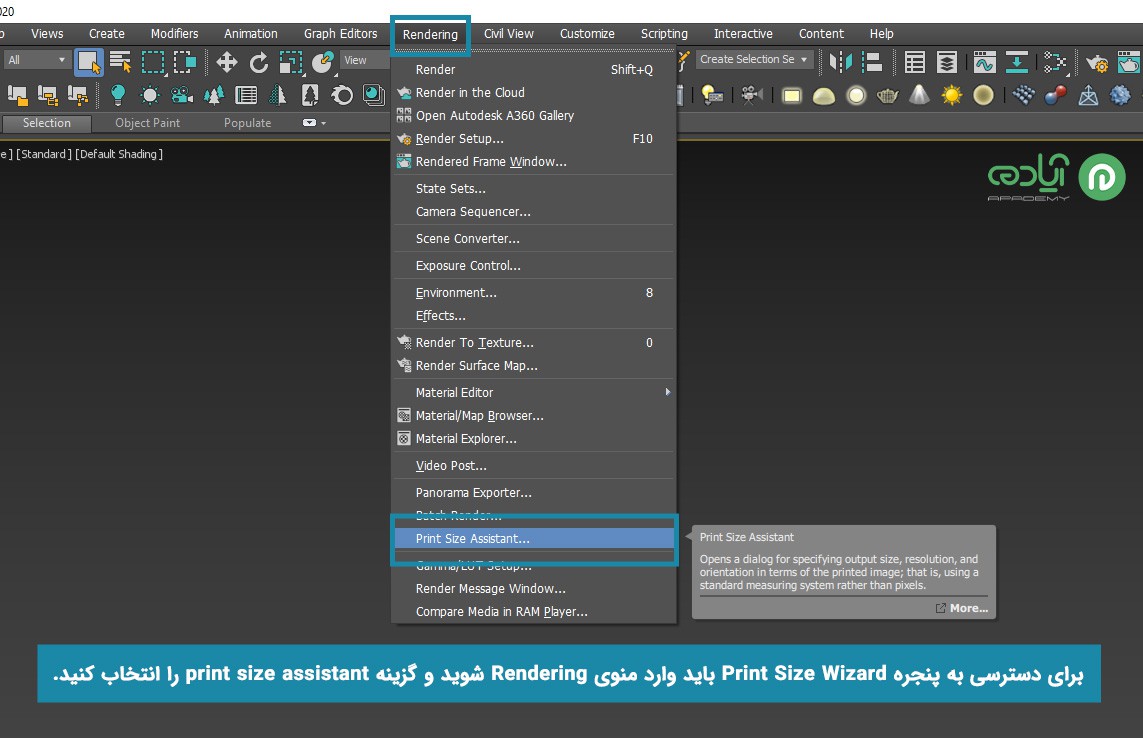
Task: Open the Curve Editor icon
Action: coord(984,62)
